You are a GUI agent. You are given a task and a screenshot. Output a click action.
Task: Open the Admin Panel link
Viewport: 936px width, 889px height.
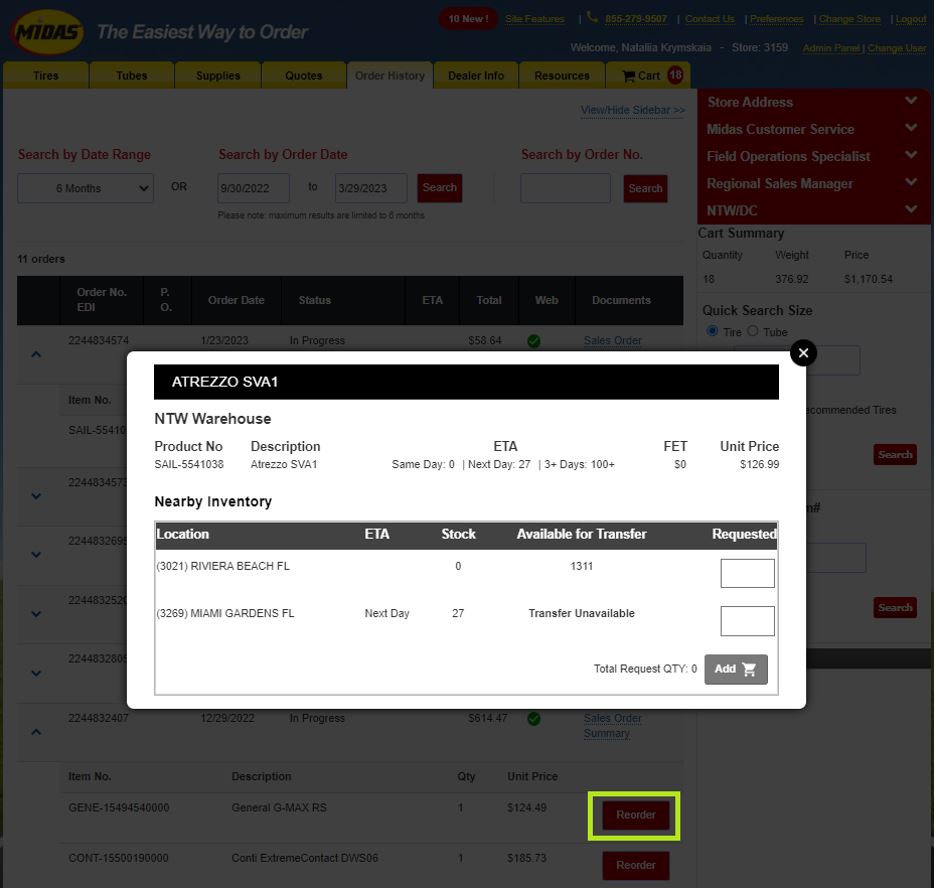pyautogui.click(x=831, y=48)
